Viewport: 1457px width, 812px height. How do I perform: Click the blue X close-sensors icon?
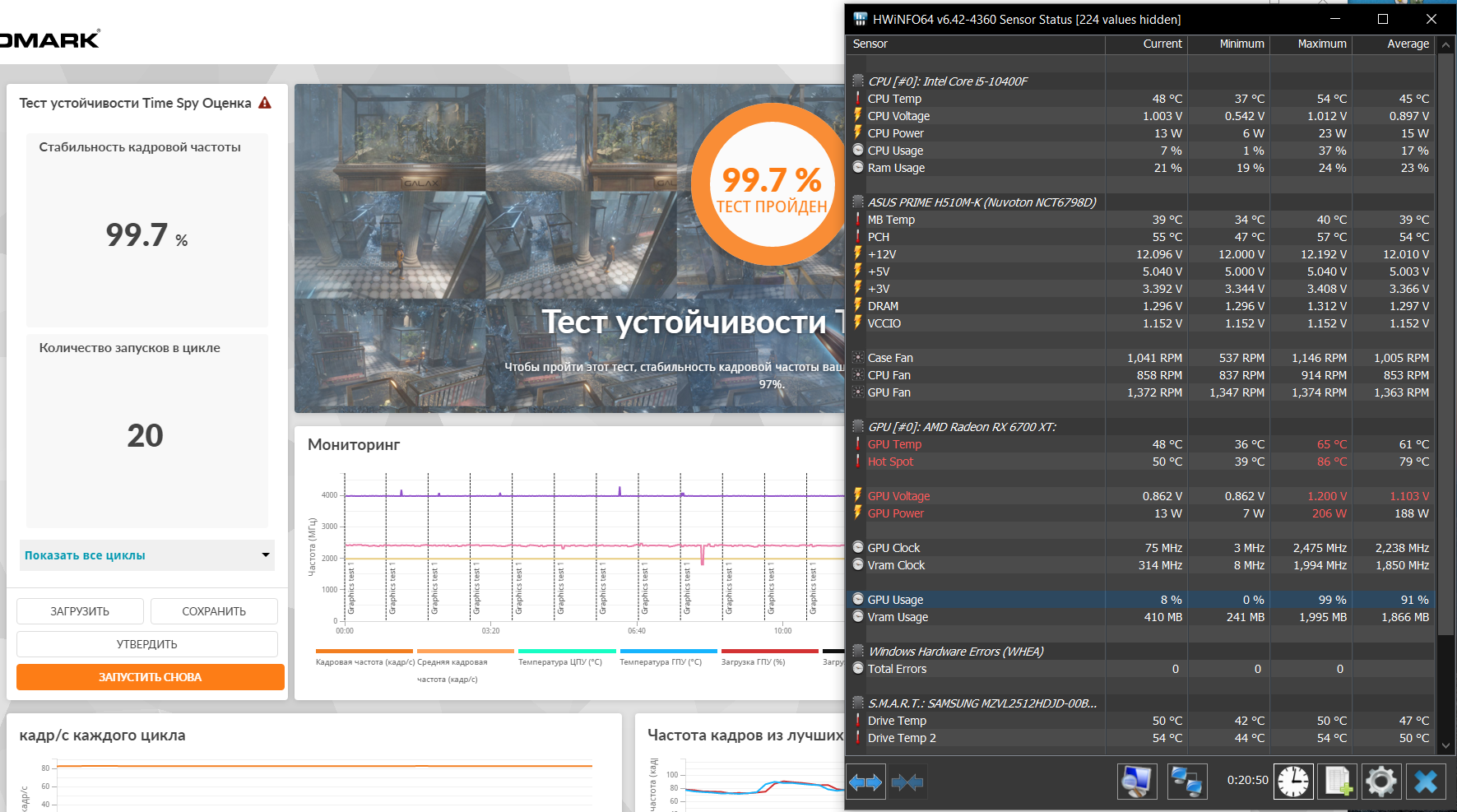(1426, 782)
